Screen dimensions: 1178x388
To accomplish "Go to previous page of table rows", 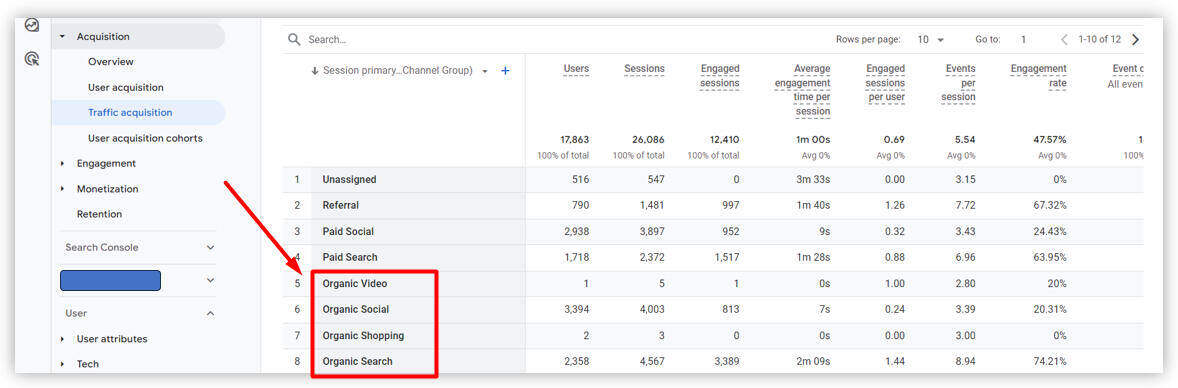I will pos(1065,39).
